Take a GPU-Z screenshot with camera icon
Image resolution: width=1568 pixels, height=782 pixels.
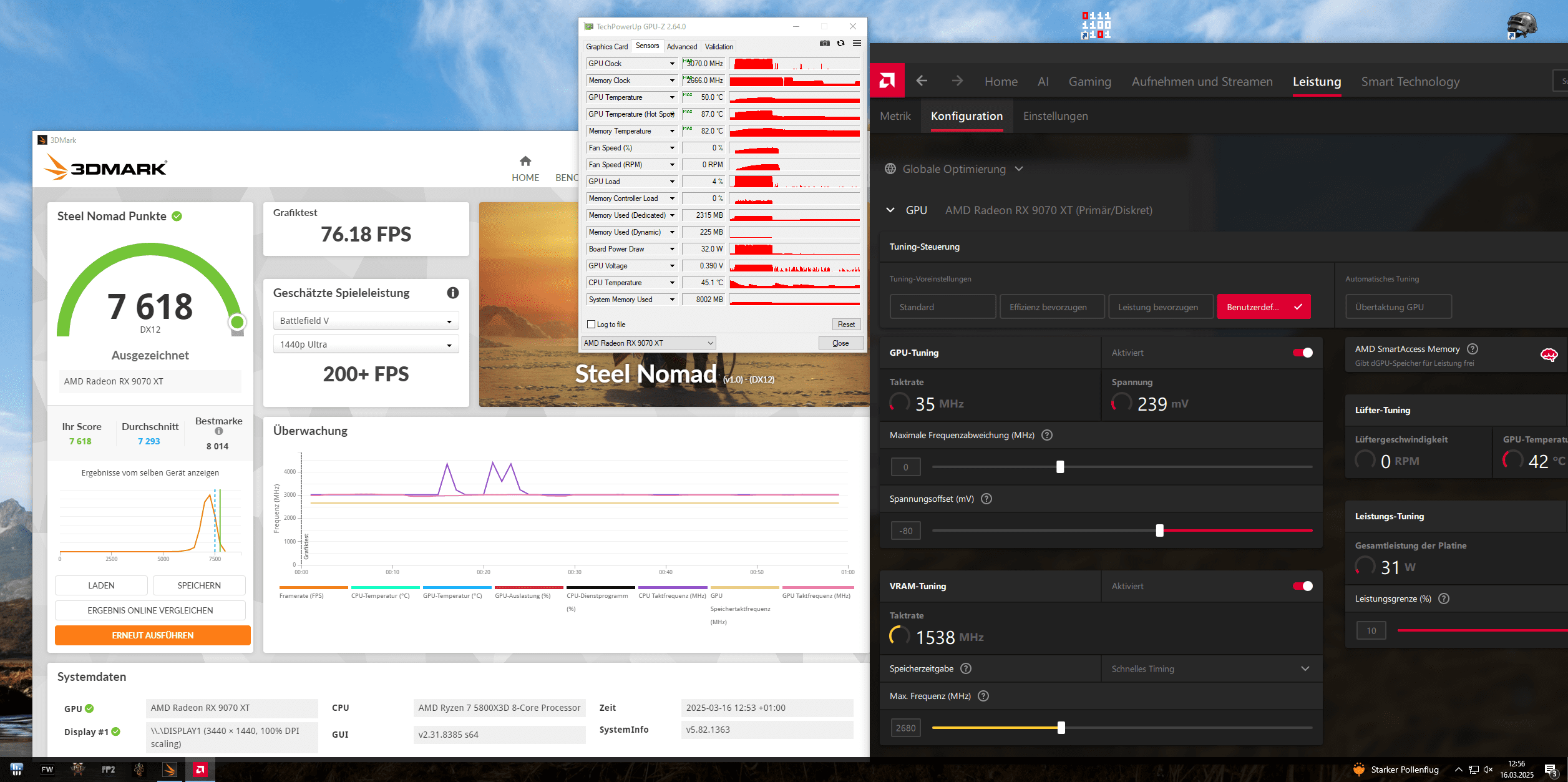825,43
